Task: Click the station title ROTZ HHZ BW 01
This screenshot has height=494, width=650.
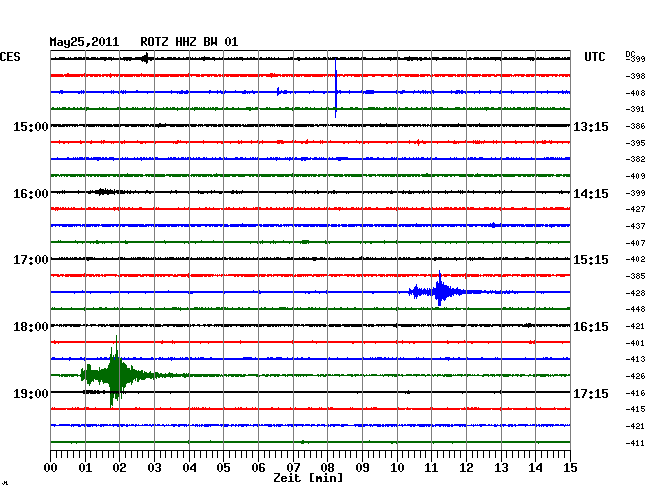Action: click(189, 42)
